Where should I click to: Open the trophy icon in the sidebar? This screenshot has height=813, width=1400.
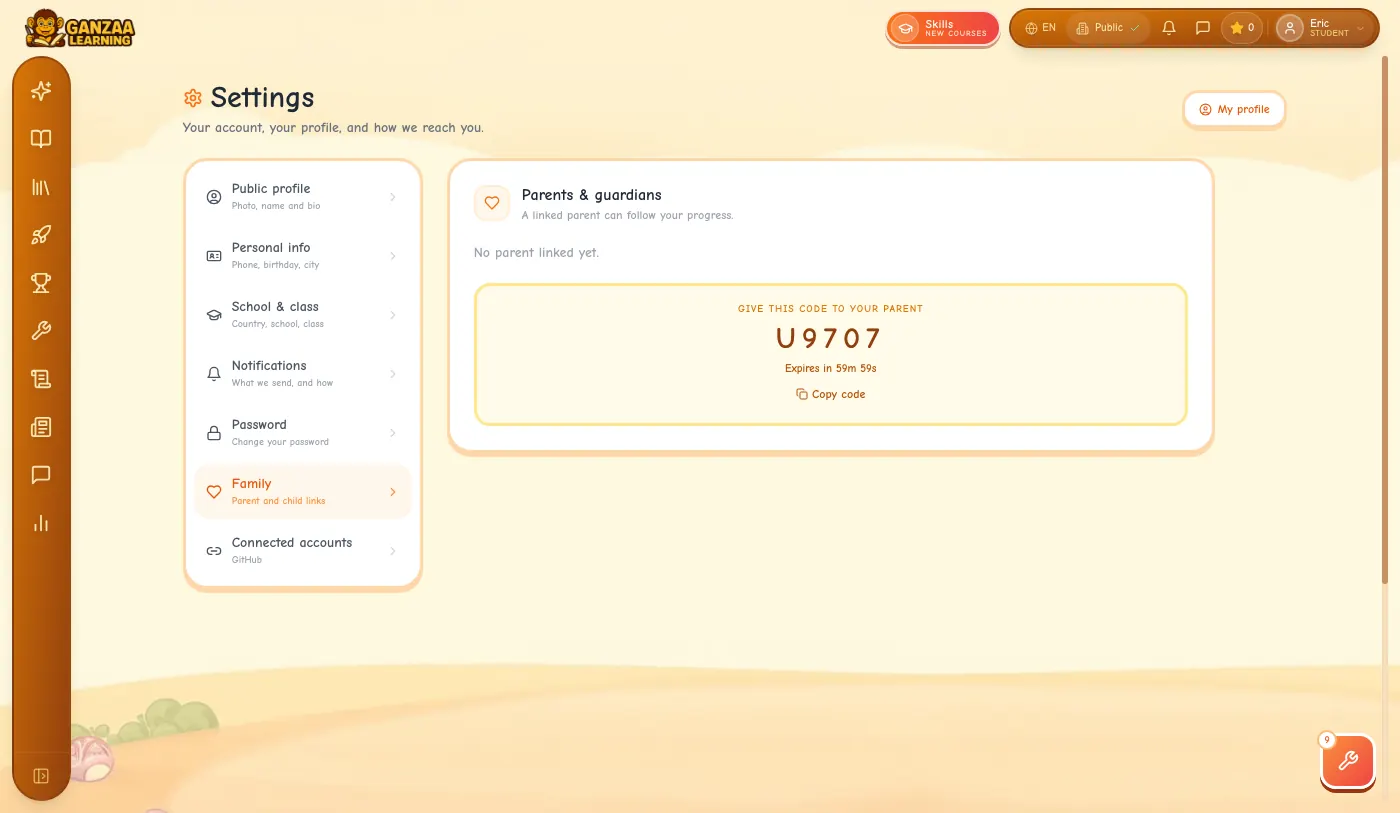point(41,283)
